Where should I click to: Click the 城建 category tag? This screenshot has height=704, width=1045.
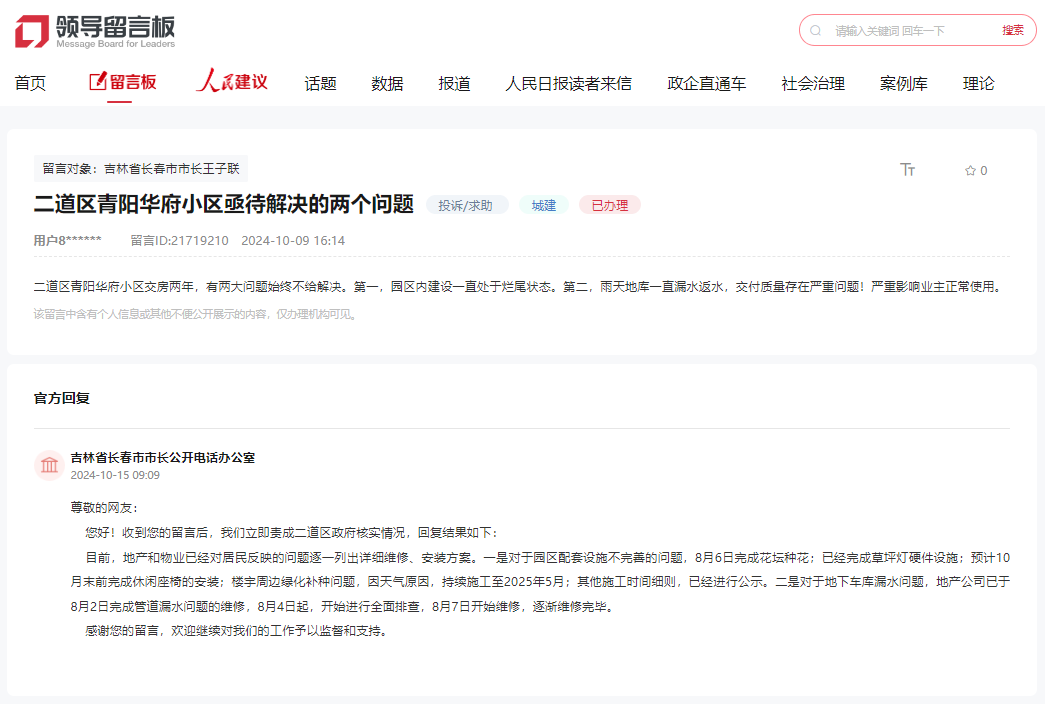[x=543, y=203]
